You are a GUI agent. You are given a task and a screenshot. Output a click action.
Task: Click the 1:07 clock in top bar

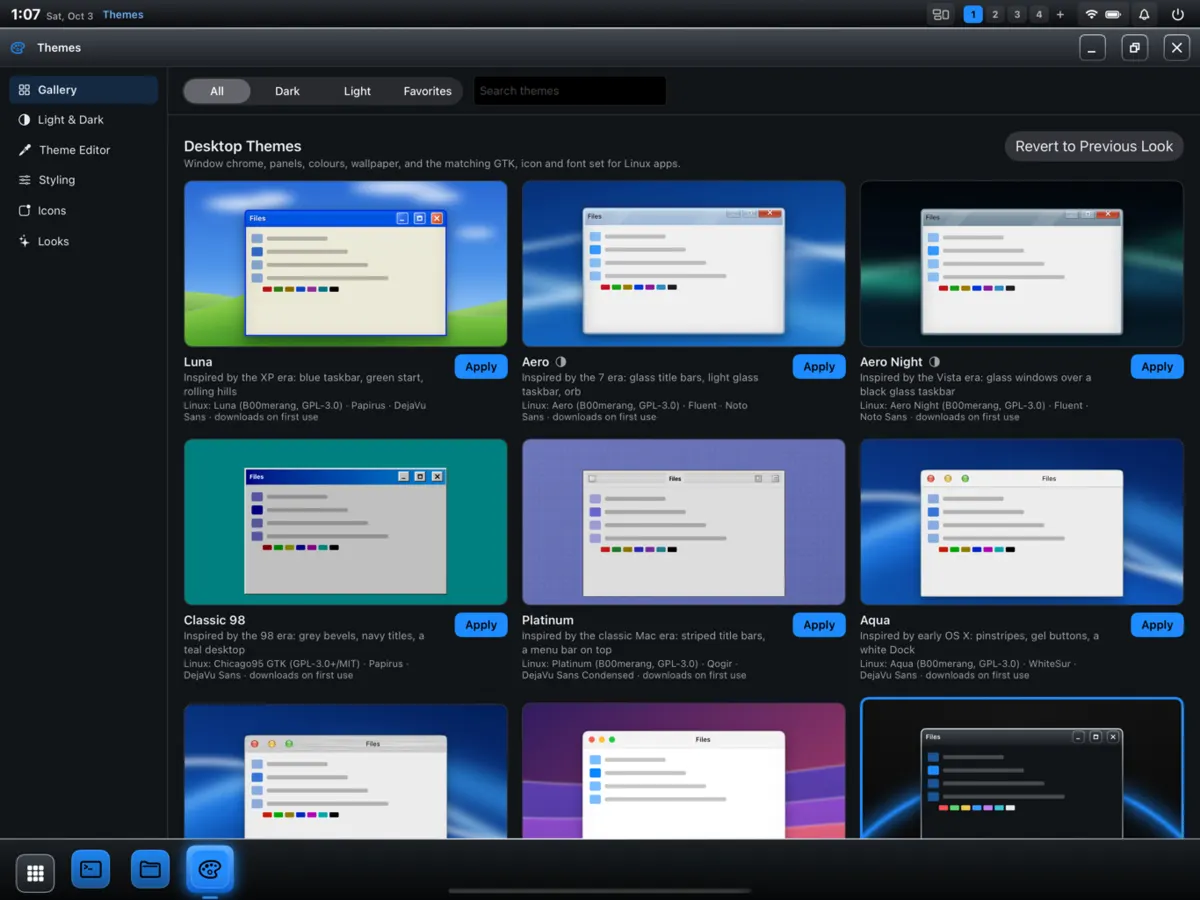[25, 15]
